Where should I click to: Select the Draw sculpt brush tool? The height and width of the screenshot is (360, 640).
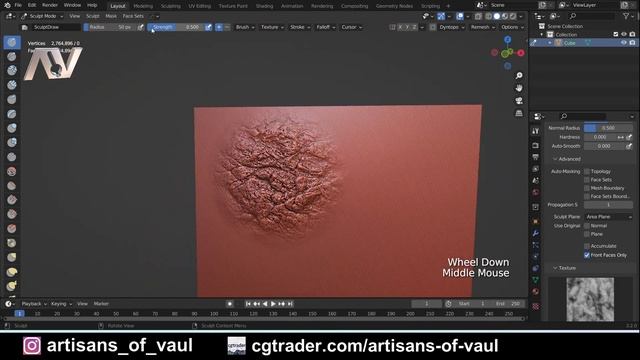pyautogui.click(x=12, y=42)
